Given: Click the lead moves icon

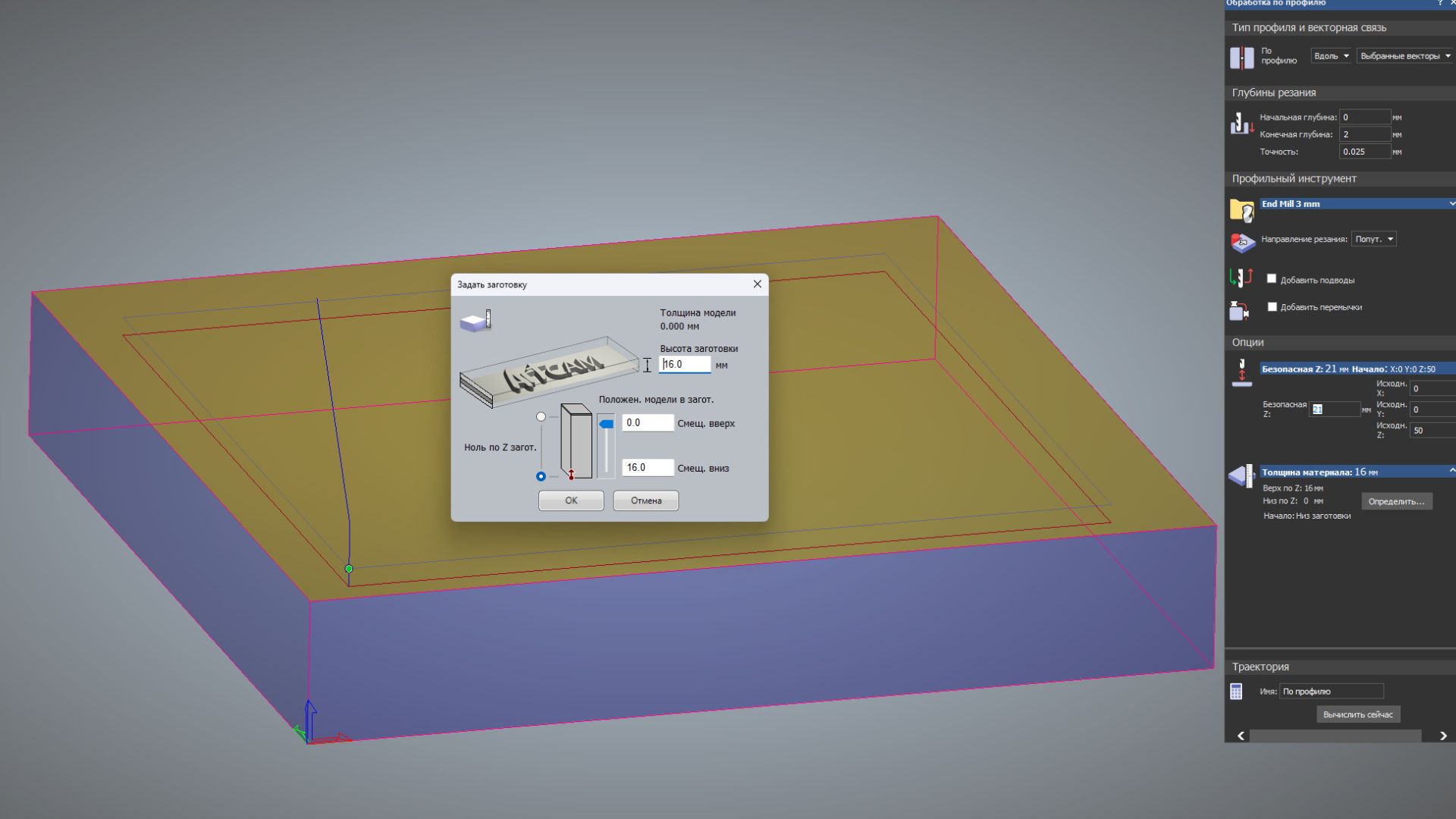Looking at the screenshot, I should [x=1241, y=278].
